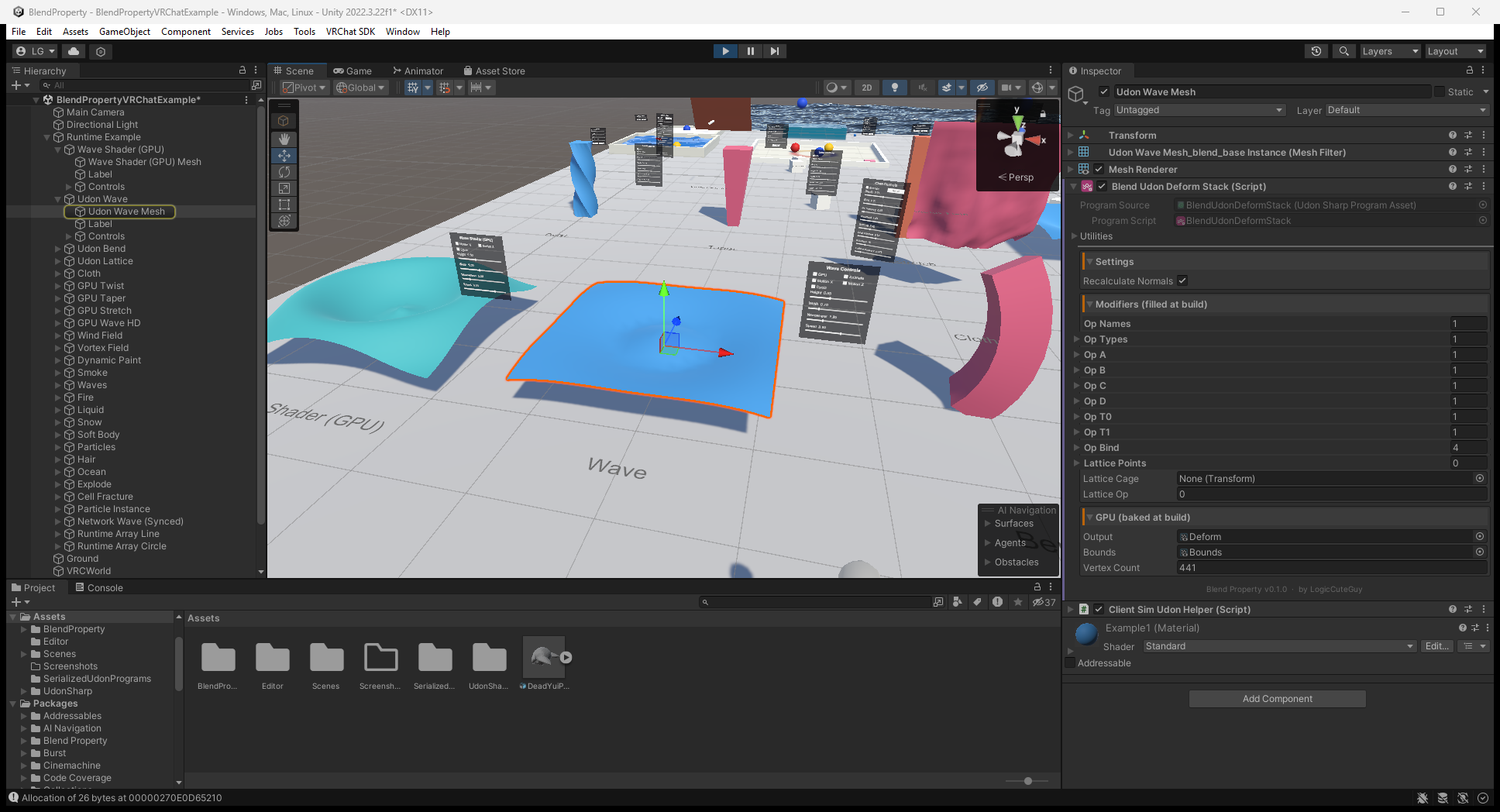1500x812 pixels.
Task: Open undo history icon
Action: [1316, 51]
